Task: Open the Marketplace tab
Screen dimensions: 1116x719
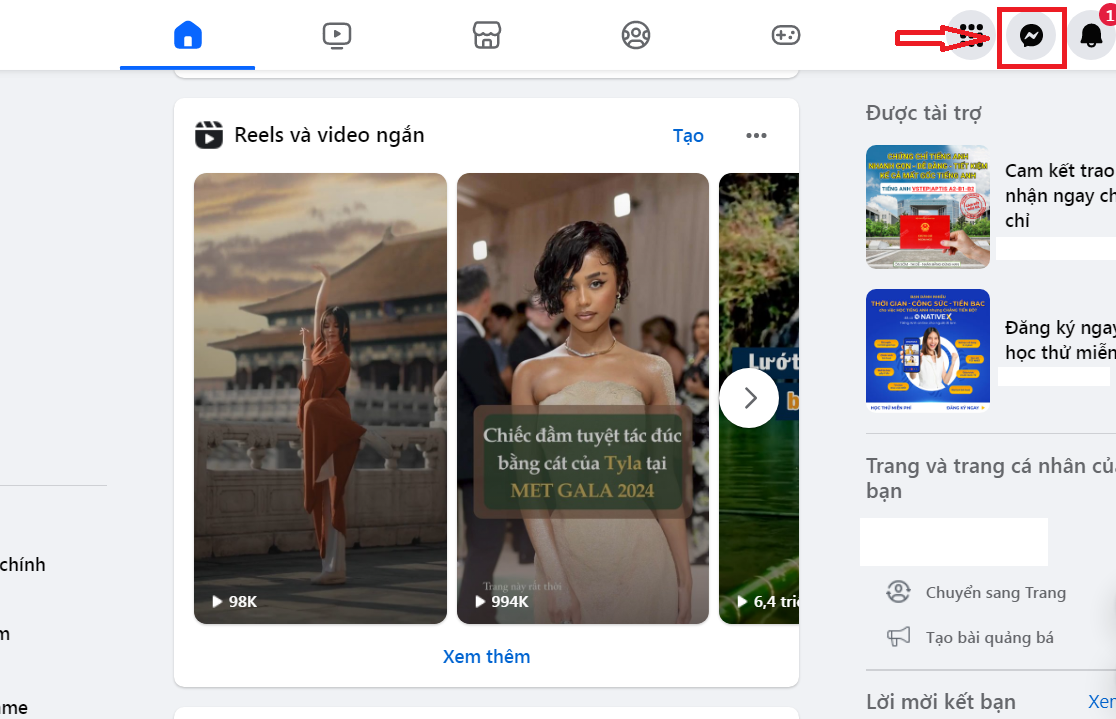Action: point(487,35)
